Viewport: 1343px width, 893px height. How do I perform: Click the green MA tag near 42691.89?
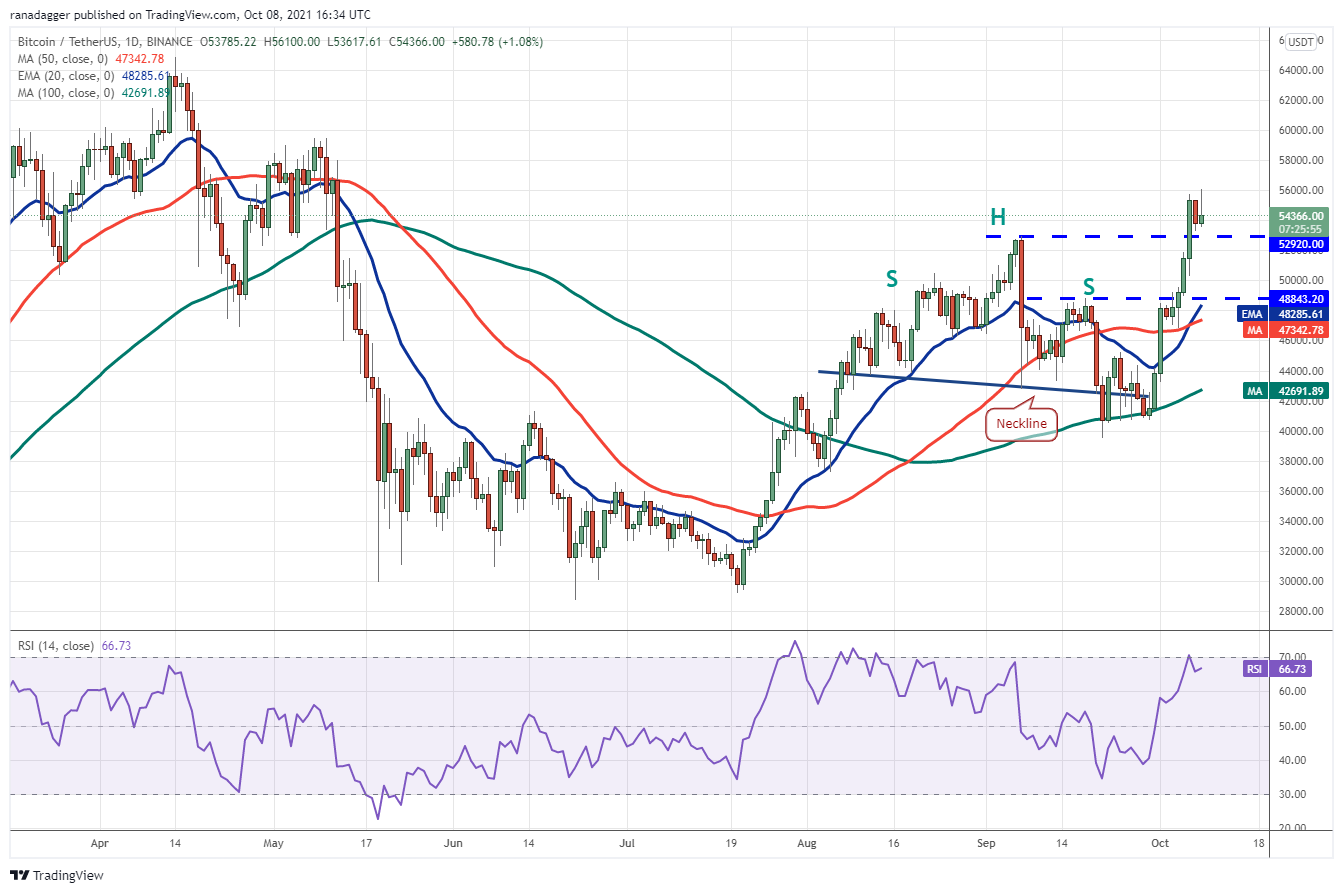(1255, 391)
